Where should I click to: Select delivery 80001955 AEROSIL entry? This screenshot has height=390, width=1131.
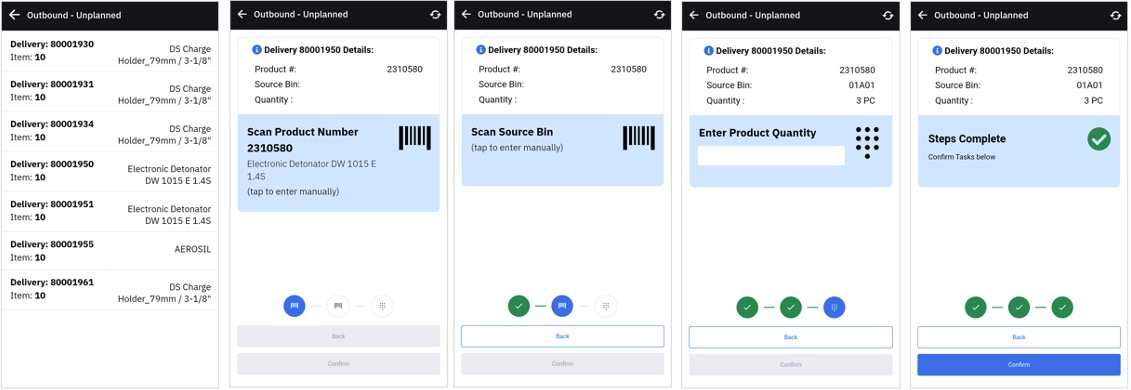(x=110, y=250)
